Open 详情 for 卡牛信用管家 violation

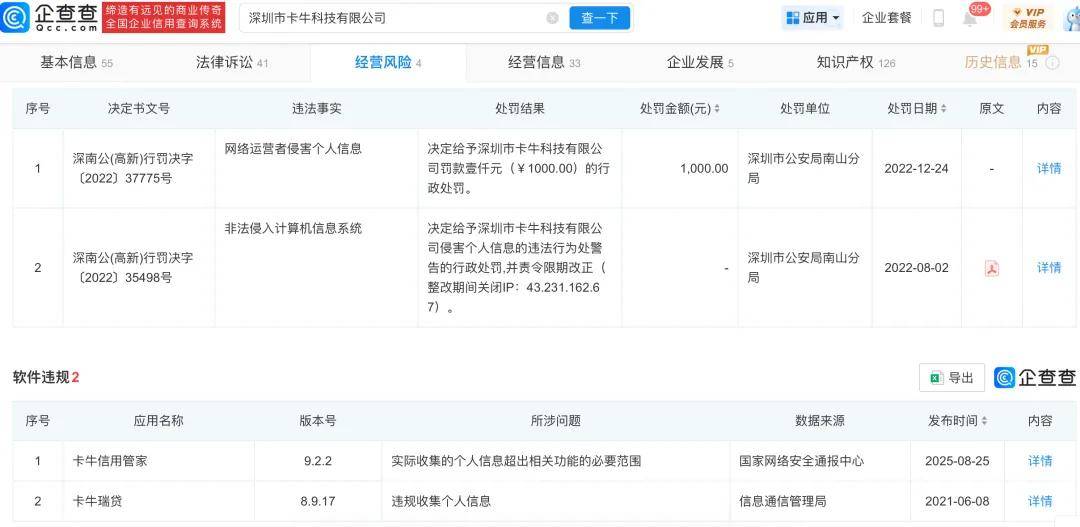1040,461
